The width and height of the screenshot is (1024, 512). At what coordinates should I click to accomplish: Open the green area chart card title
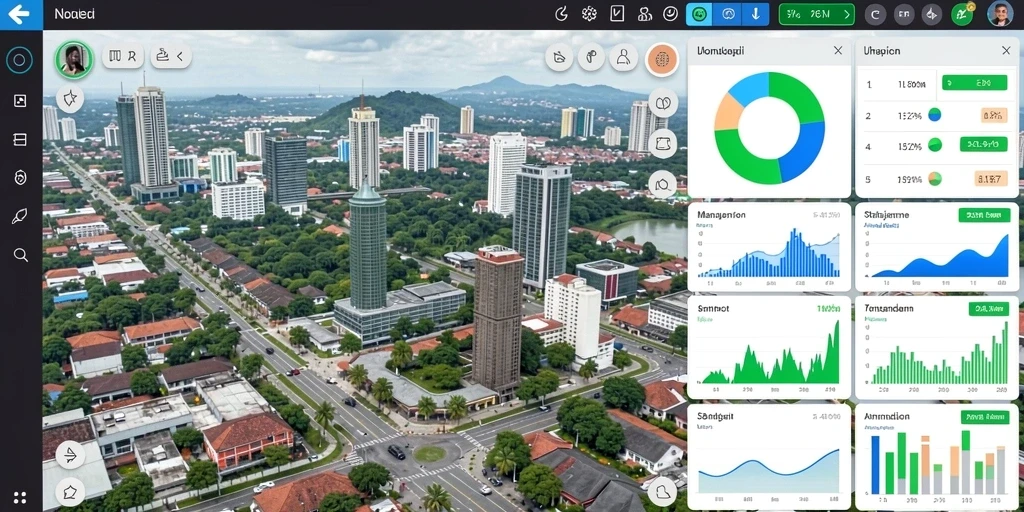(x=713, y=308)
